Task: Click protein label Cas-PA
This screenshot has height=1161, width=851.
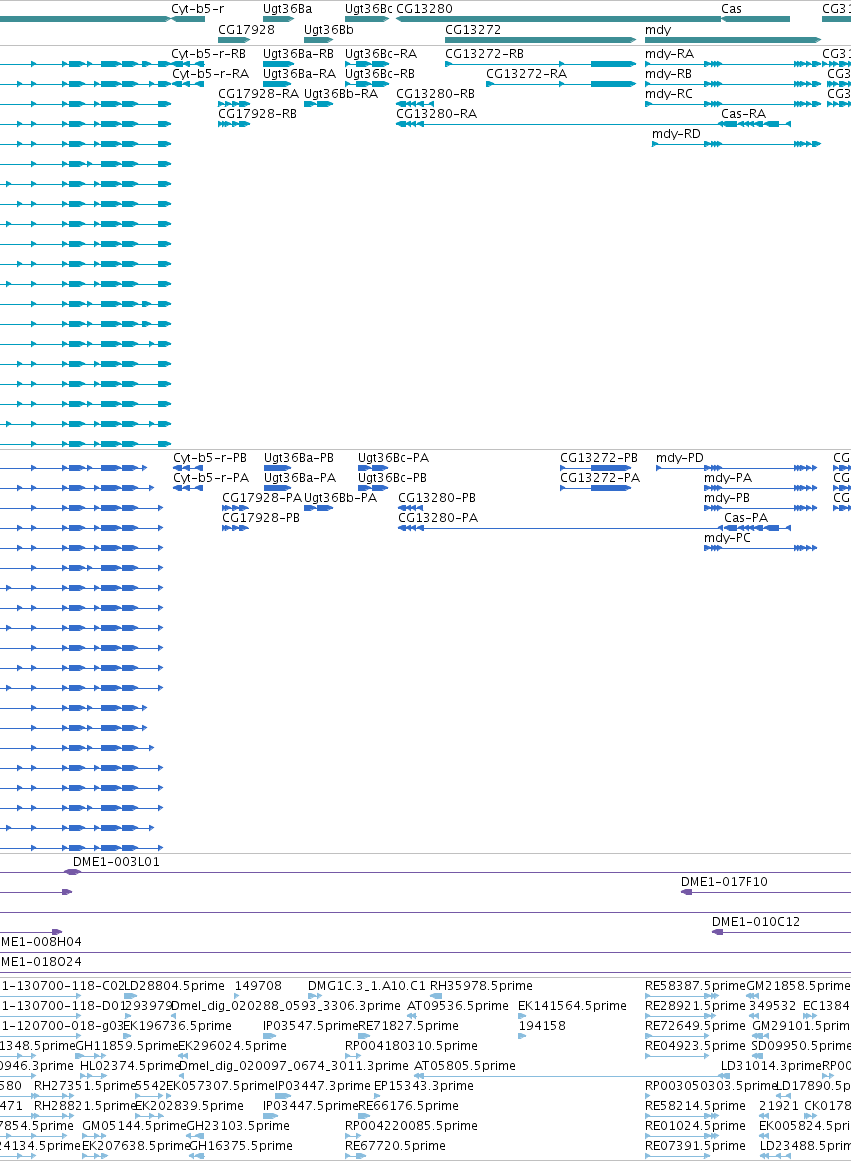Action: 746,518
